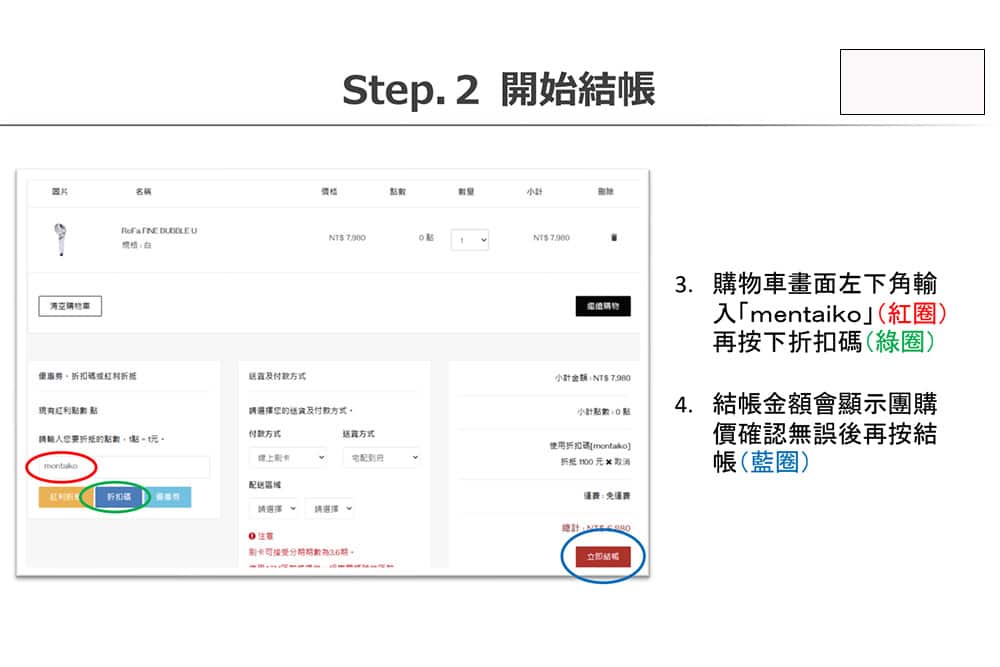Click the red warning notice icon
This screenshot has height=667, width=1000.
pyautogui.click(x=253, y=536)
